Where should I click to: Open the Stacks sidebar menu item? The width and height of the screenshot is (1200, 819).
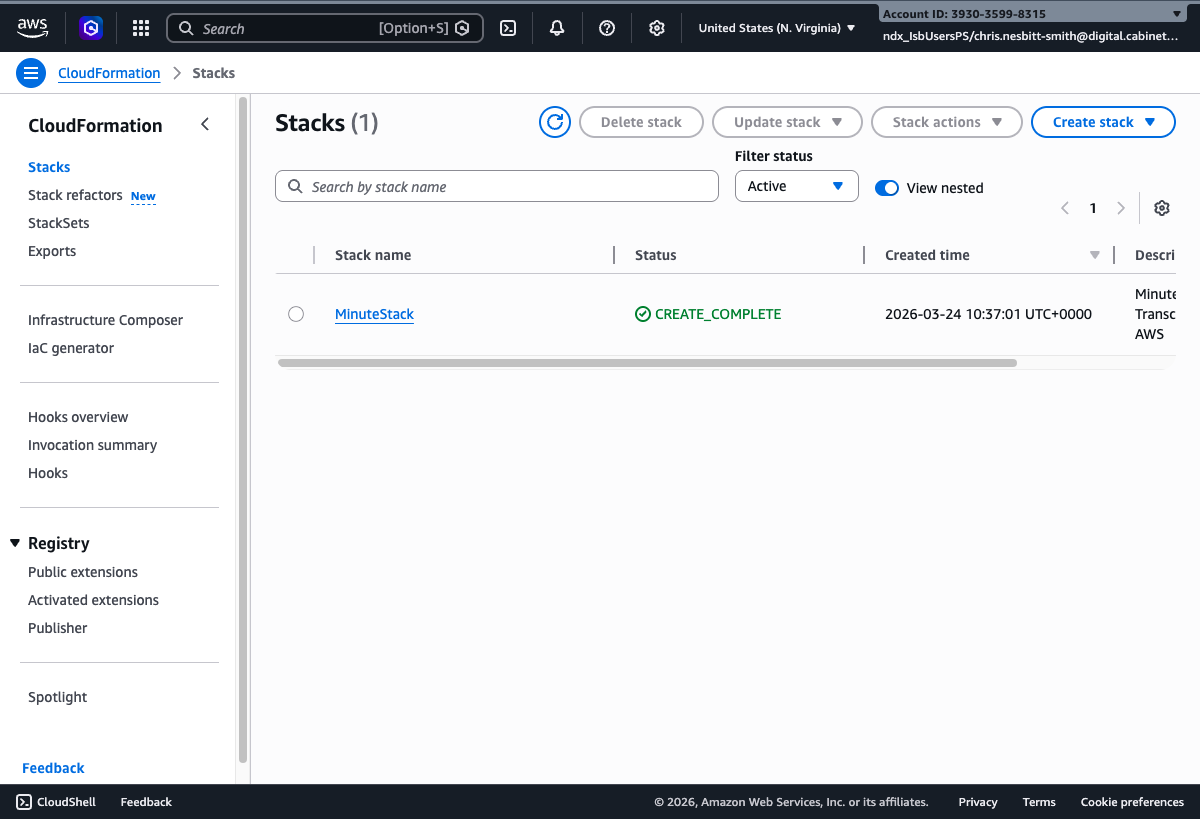(48, 166)
